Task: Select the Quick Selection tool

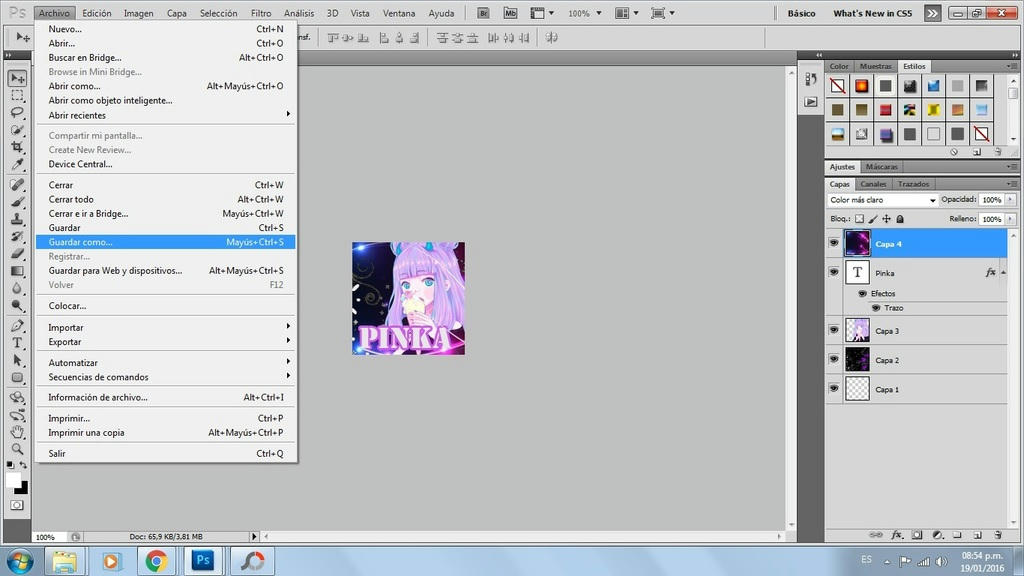Action: coord(18,130)
